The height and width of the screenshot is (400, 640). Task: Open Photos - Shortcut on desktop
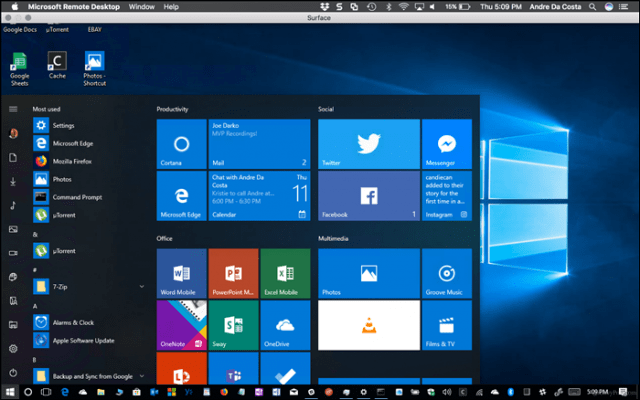95,69
